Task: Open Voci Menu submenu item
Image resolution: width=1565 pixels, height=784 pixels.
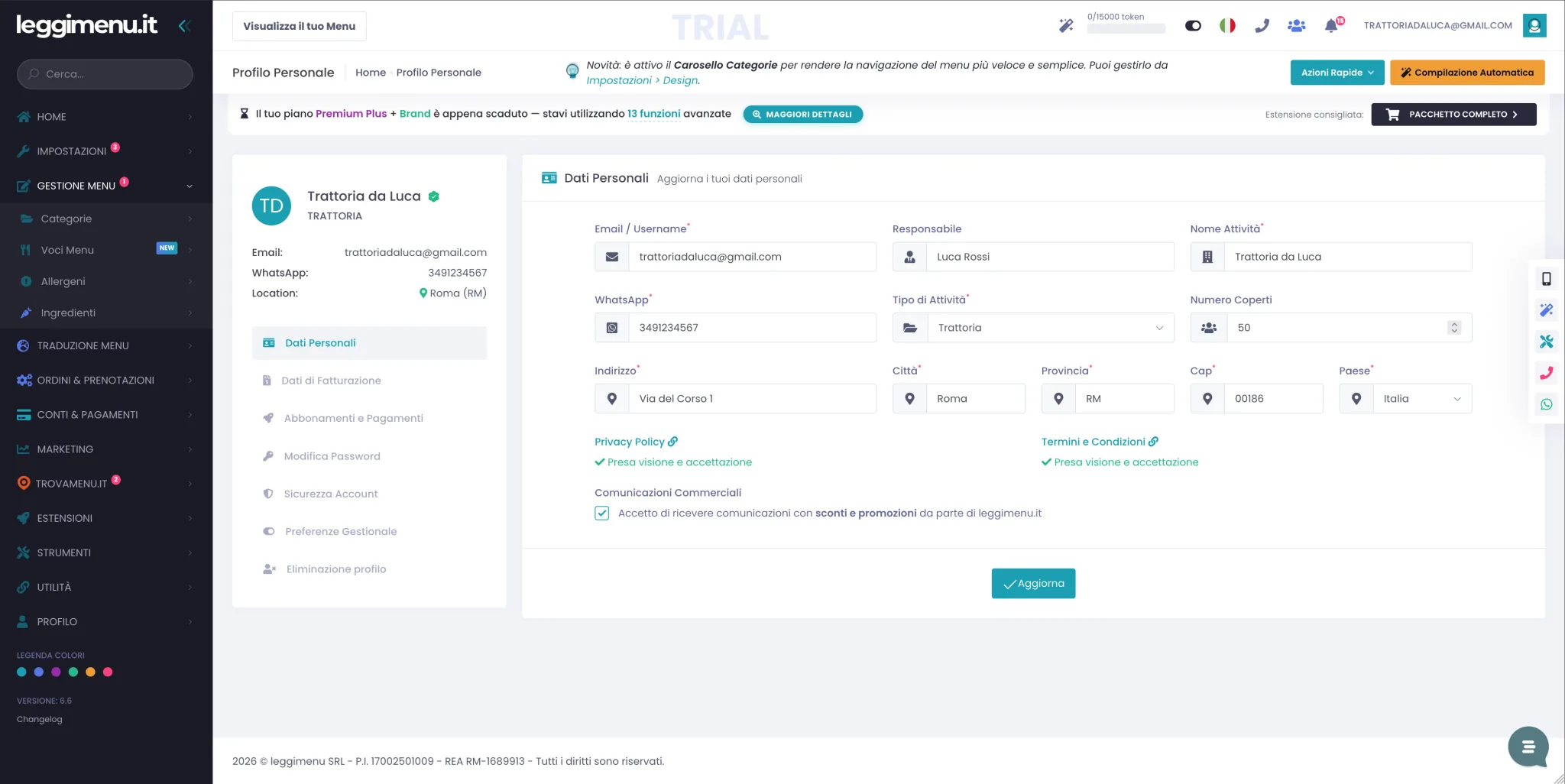Action: [106, 250]
